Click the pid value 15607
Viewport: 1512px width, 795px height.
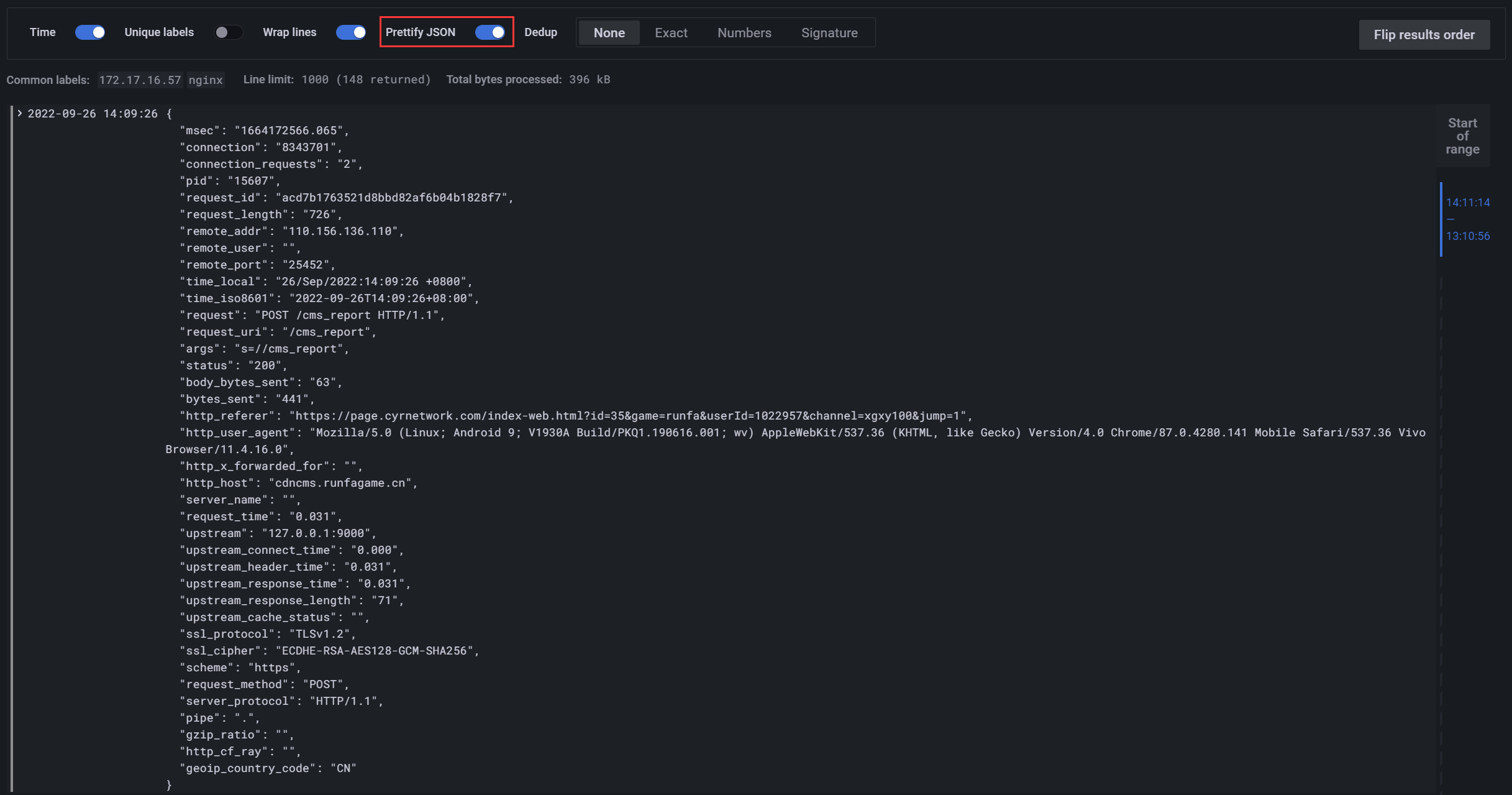coord(251,181)
